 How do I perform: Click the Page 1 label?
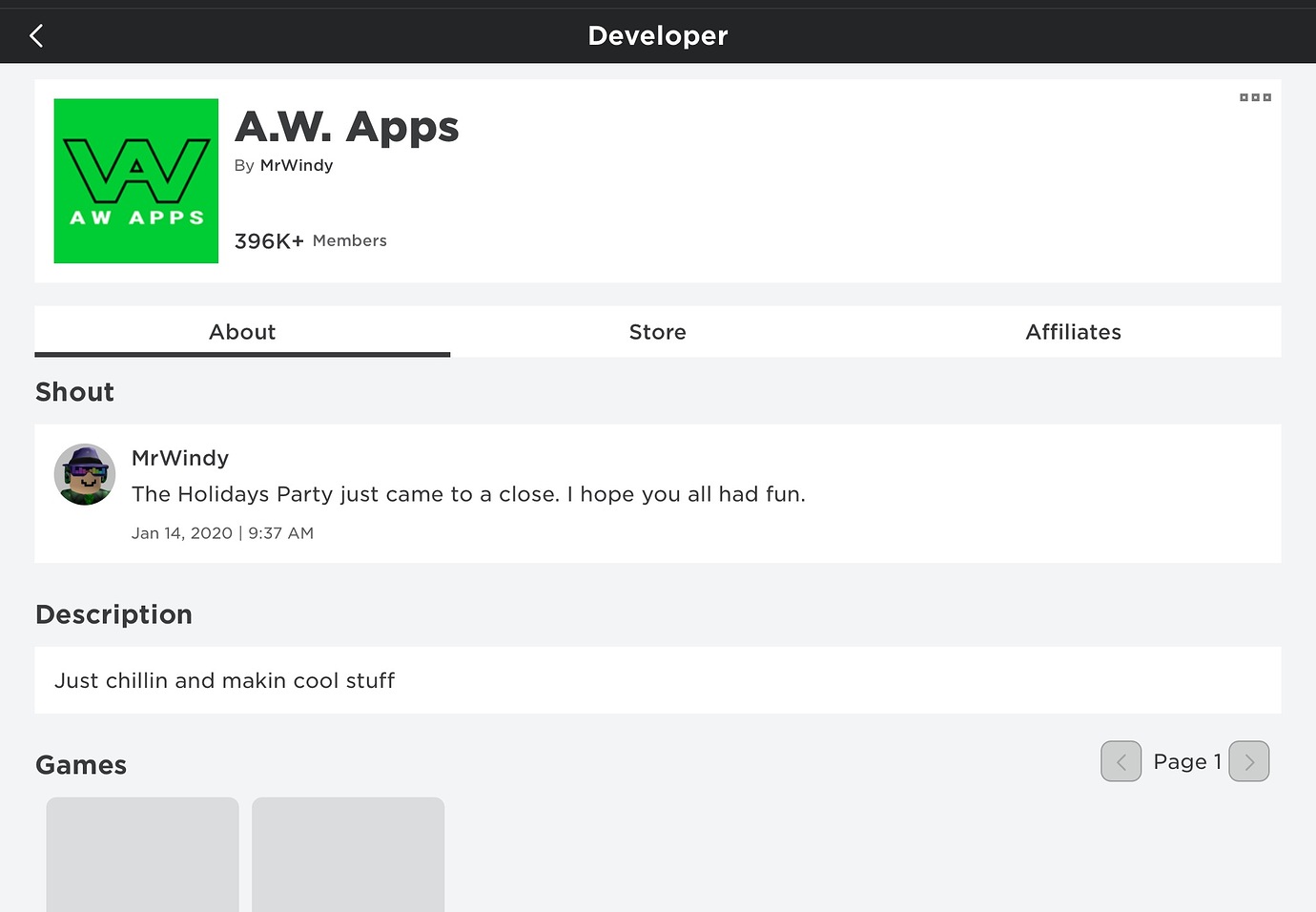(1186, 761)
